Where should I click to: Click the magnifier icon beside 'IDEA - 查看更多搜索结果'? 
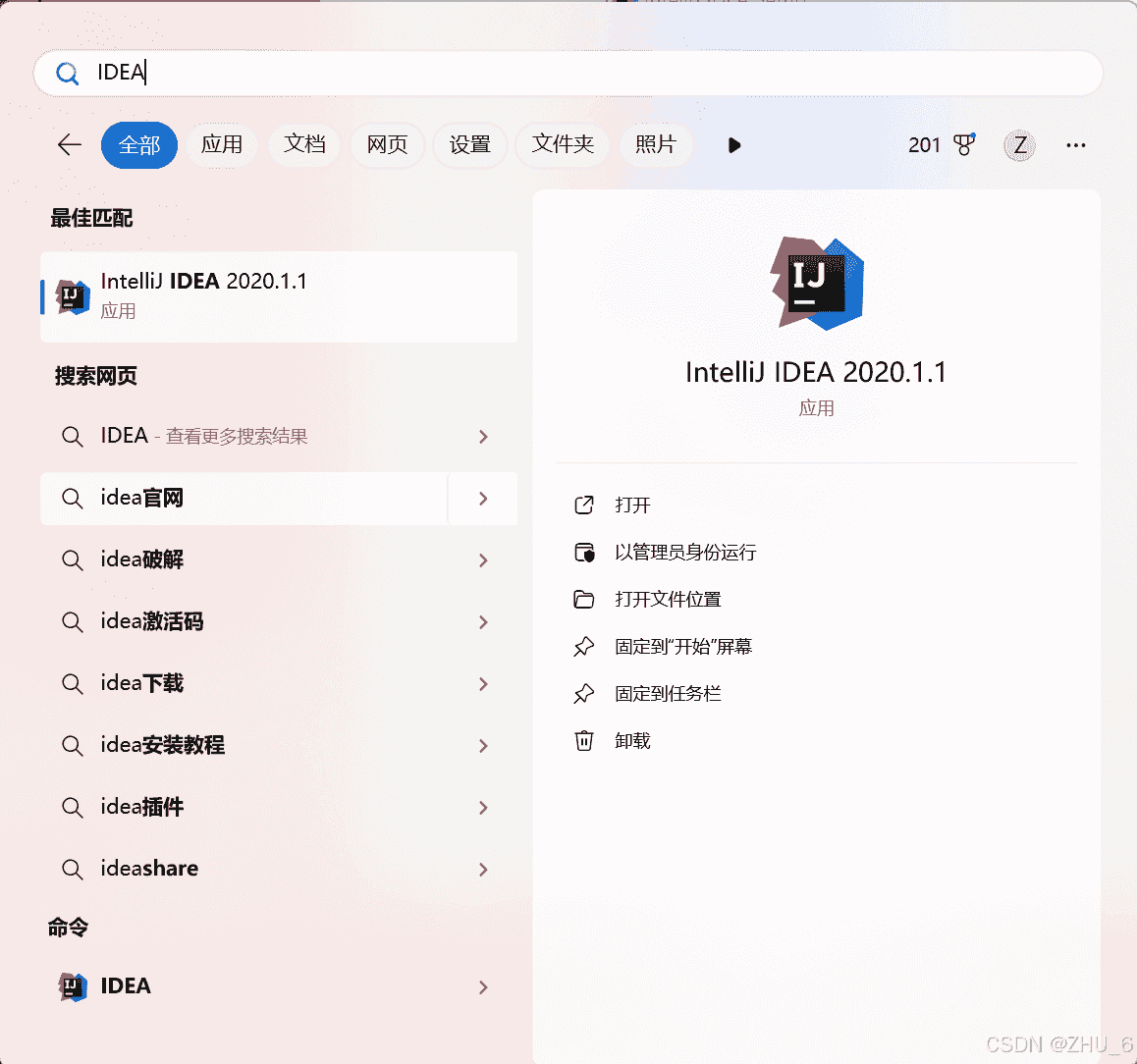coord(72,437)
